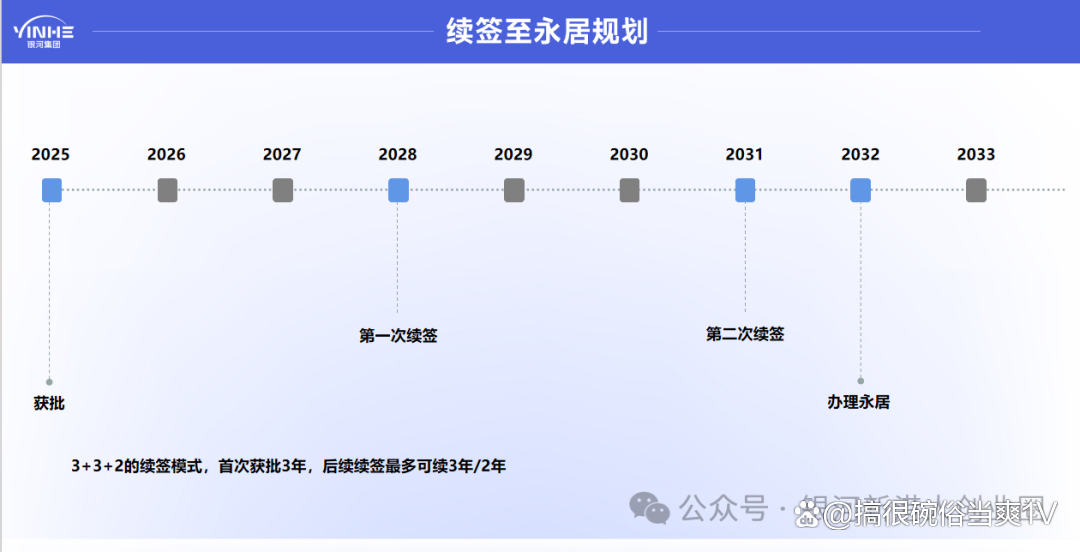Click the year label 2032
Screen dimensions: 1080x552
860,154
